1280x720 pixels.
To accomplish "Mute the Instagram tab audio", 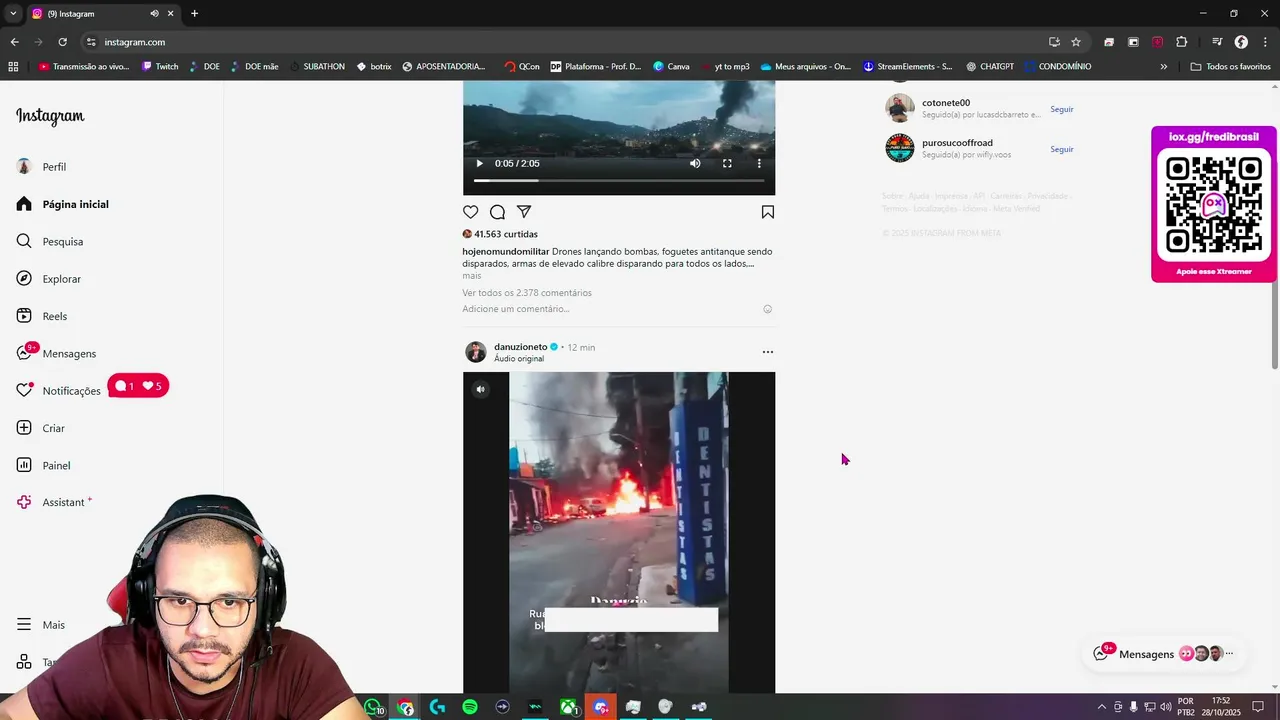I will click(x=154, y=14).
